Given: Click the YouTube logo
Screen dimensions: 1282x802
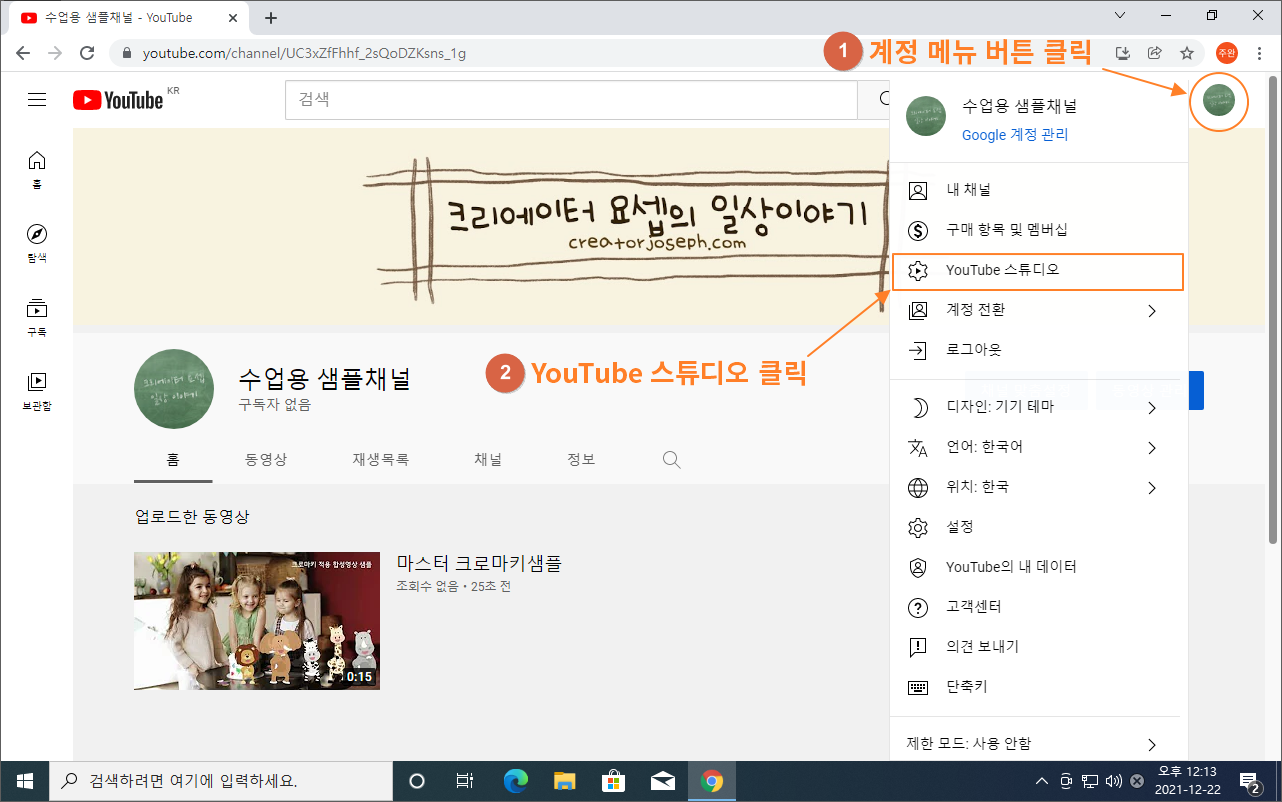Looking at the screenshot, I should (118, 100).
